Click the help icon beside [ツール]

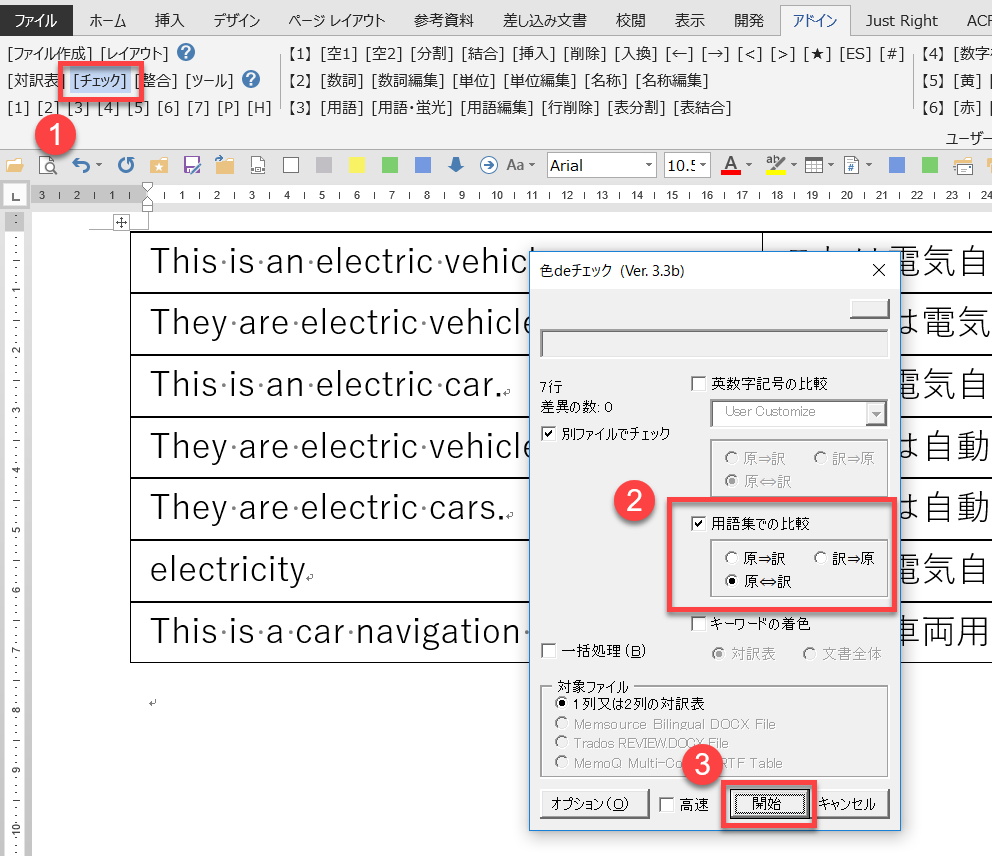tap(251, 79)
